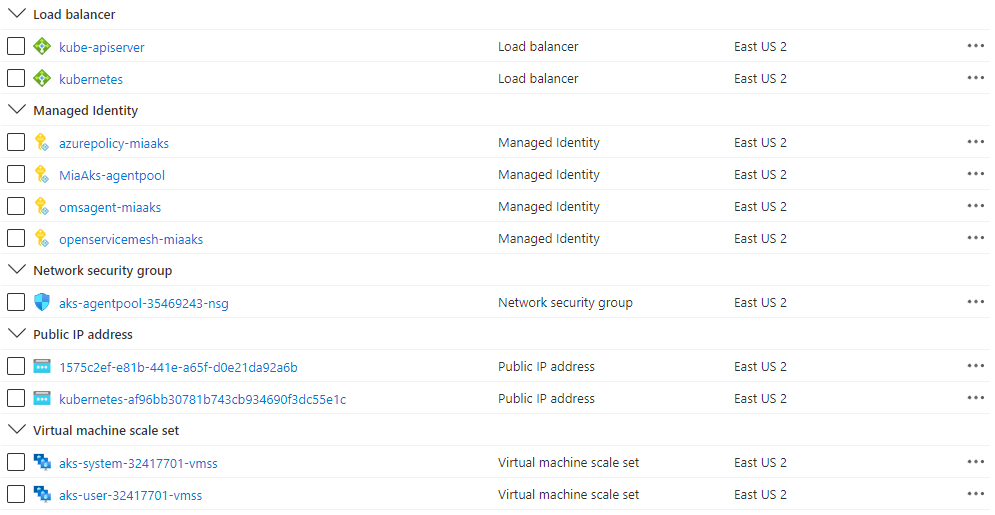This screenshot has height=515, width=995.
Task: Click the scale set icon for aks-user-32417701-vmss
Action: pos(42,495)
